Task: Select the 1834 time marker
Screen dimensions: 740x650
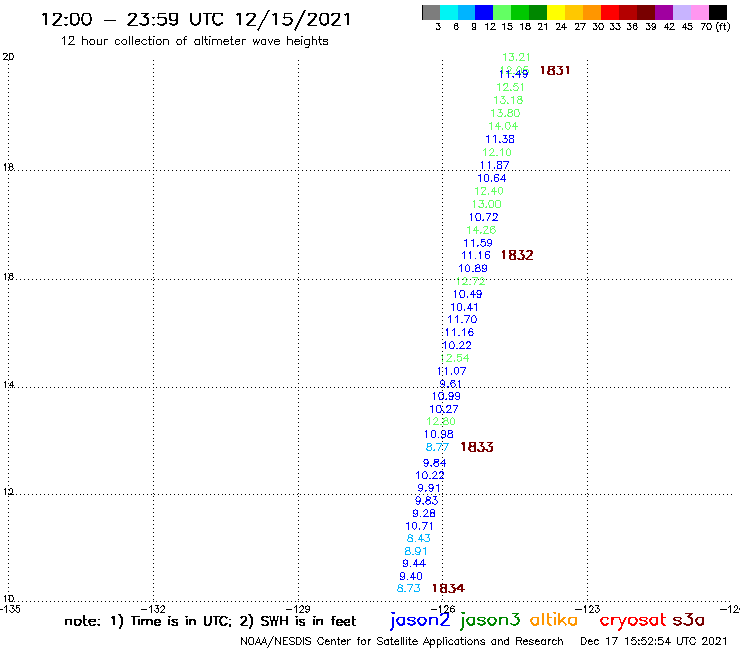Action: (x=448, y=588)
